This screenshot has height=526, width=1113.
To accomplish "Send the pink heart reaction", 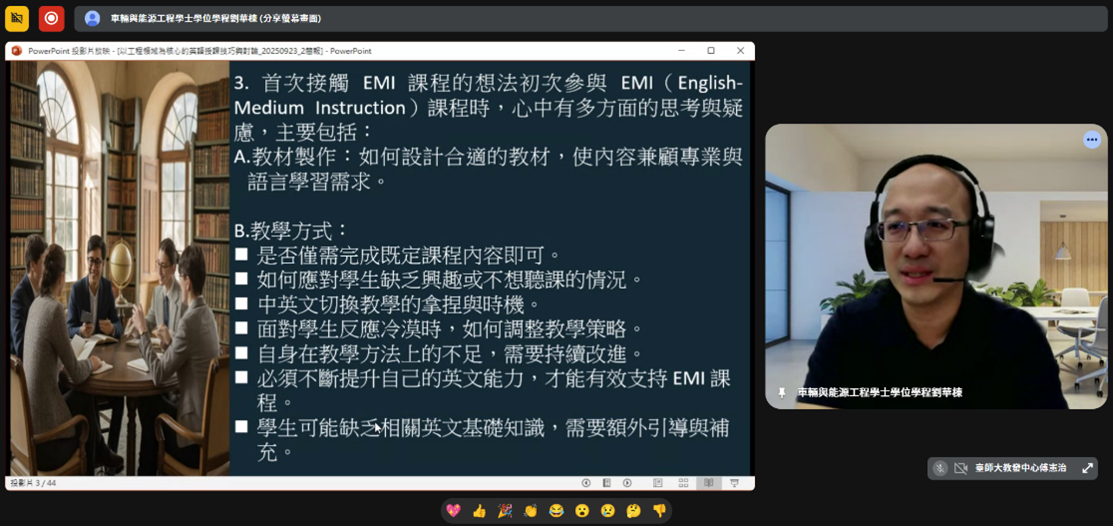I will (453, 511).
